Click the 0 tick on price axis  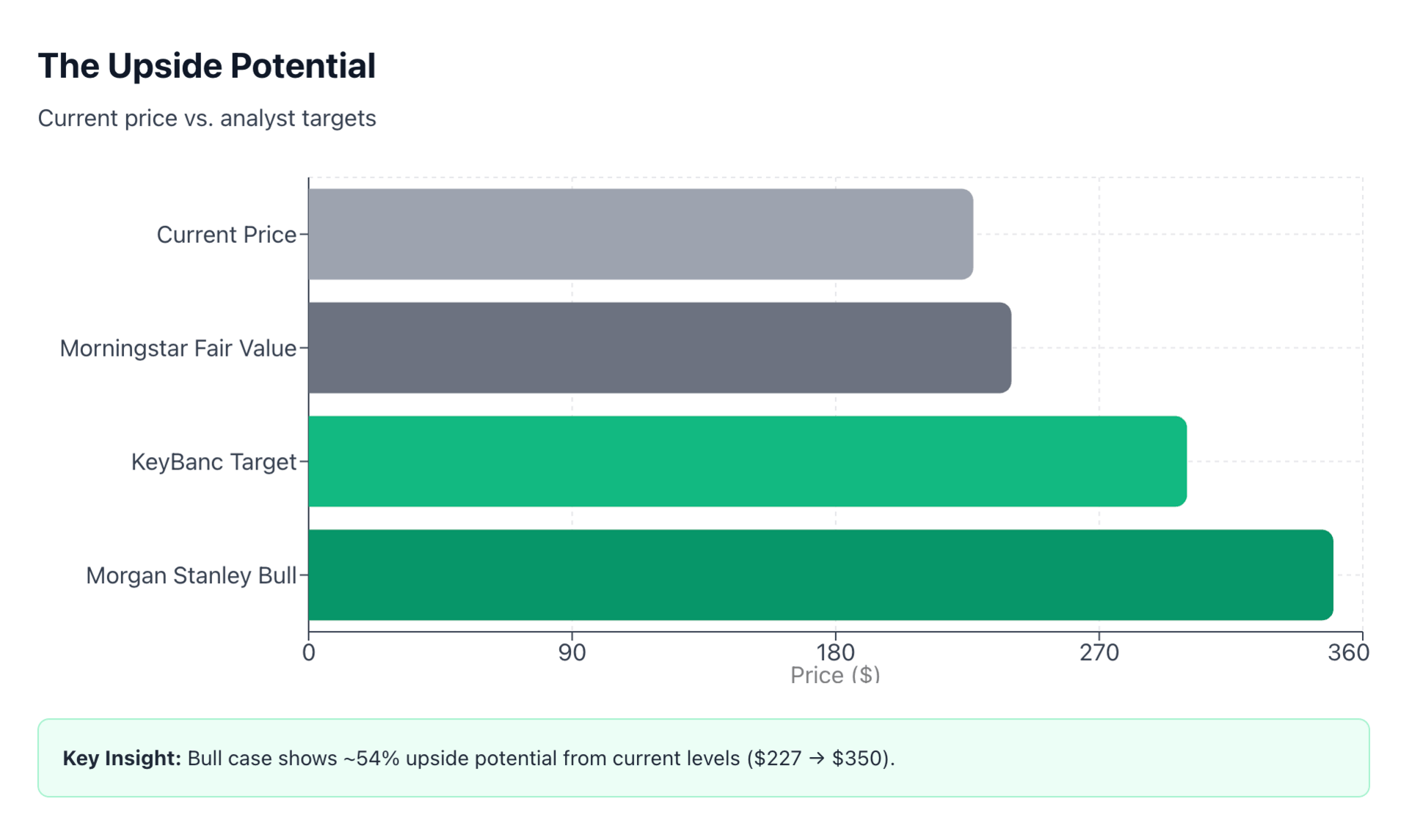pyautogui.click(x=308, y=652)
